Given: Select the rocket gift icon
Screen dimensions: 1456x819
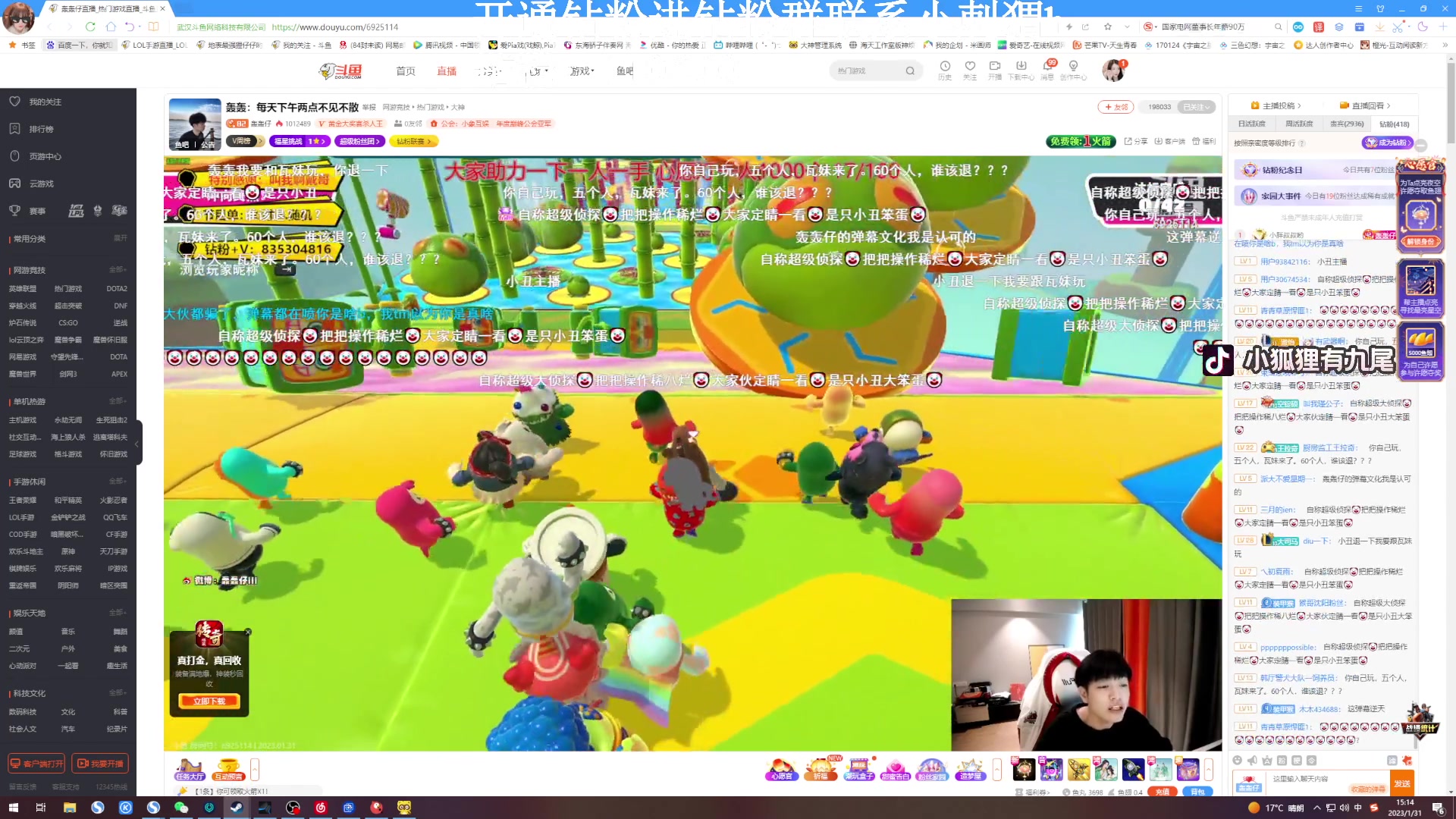Looking at the screenshot, I should click(1133, 769).
